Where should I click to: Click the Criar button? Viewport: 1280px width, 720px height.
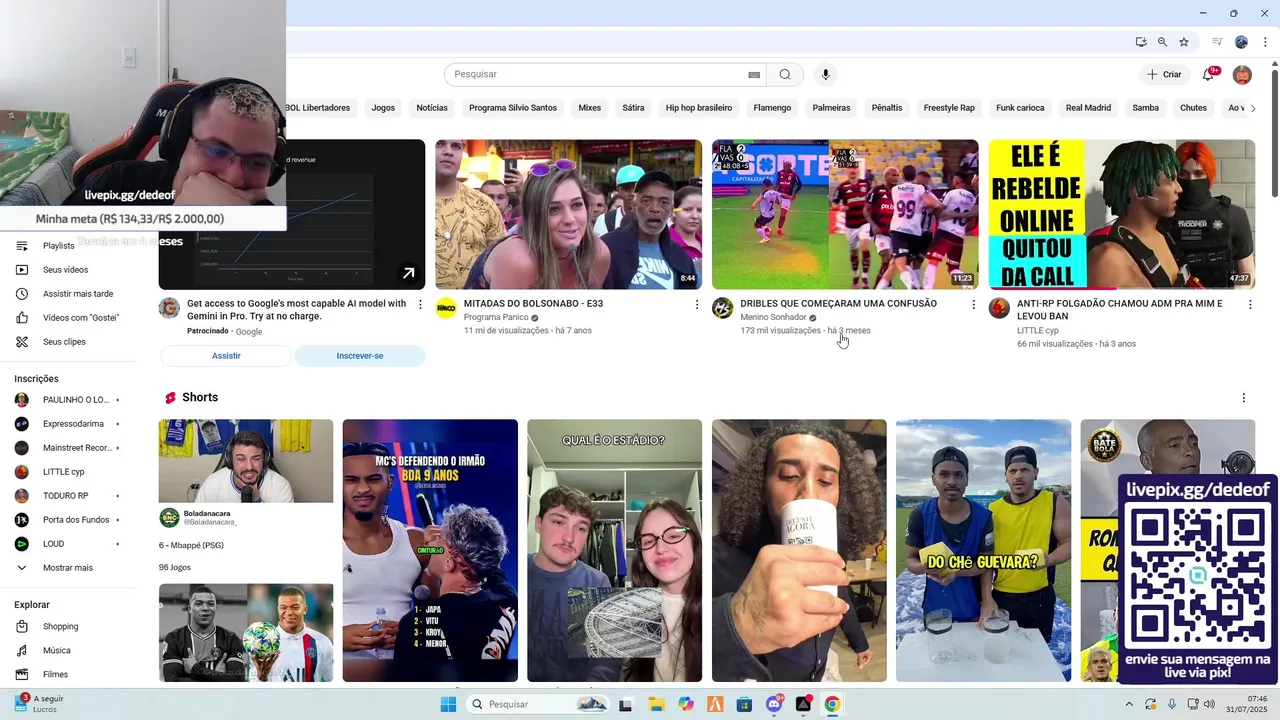(x=1164, y=74)
